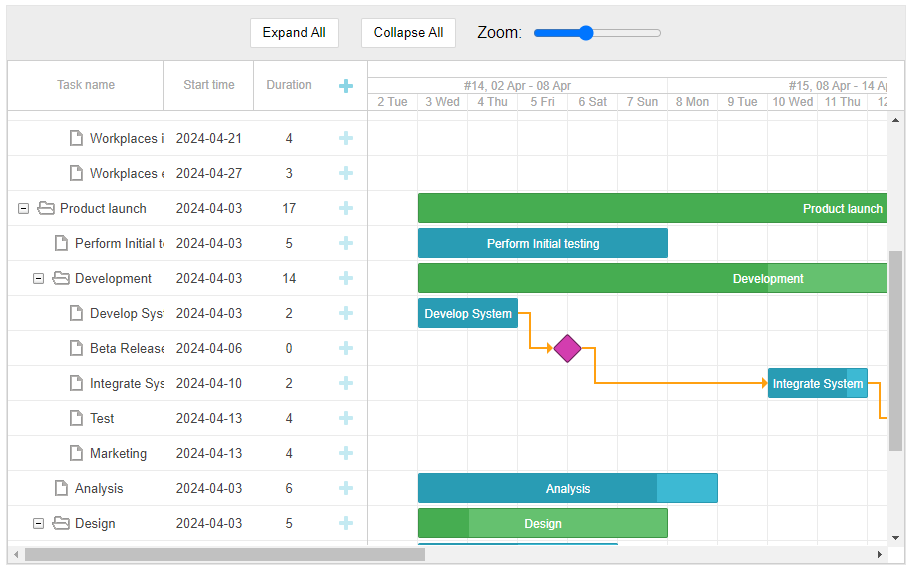Click the plus icon in the Product launch row
The width and height of the screenshot is (913, 570).
point(346,208)
